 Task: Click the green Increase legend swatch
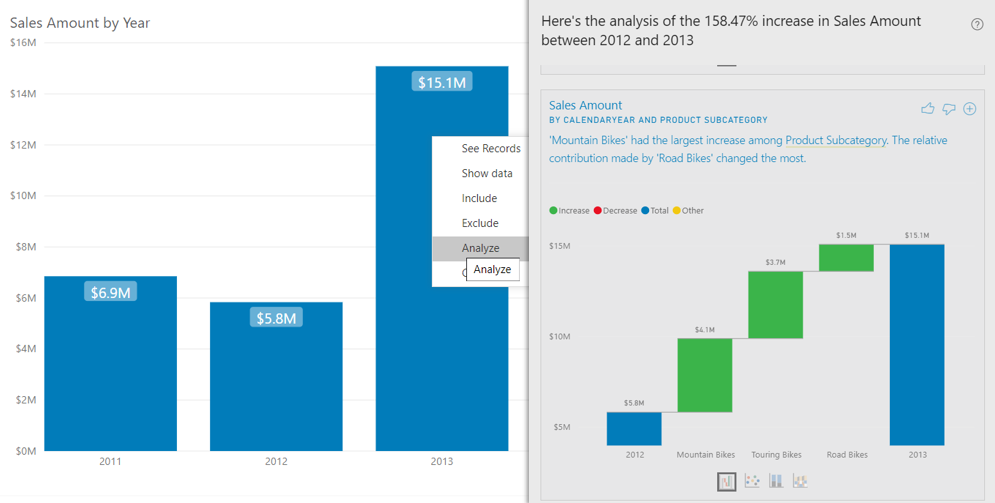tap(553, 211)
